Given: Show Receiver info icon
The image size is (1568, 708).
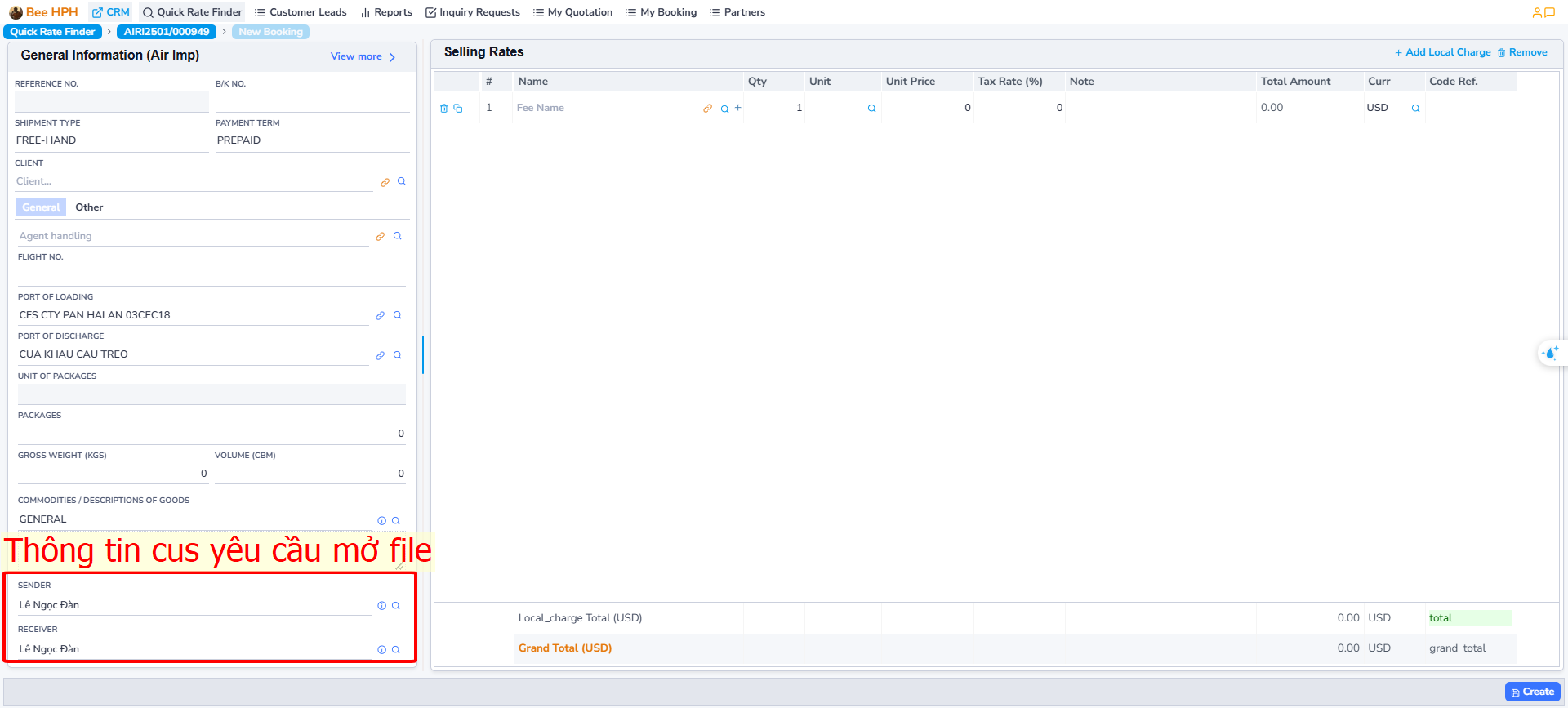Looking at the screenshot, I should click(381, 650).
